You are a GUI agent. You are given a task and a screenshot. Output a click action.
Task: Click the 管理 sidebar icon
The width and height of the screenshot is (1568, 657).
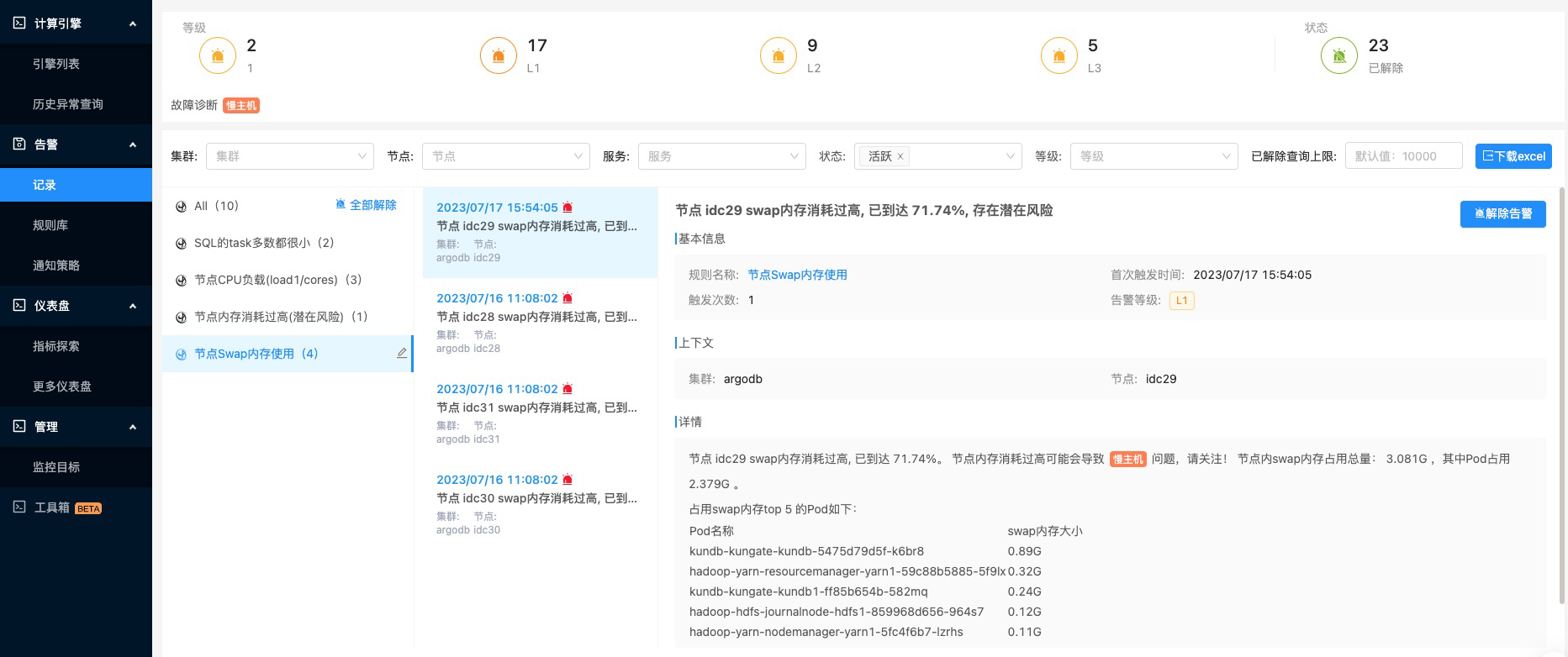coord(19,427)
